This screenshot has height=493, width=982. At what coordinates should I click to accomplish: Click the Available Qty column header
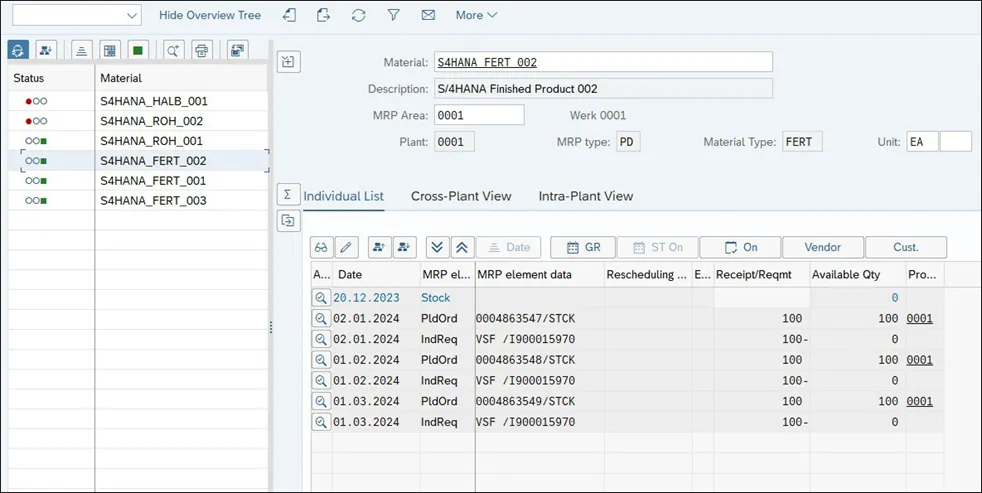(x=857, y=274)
